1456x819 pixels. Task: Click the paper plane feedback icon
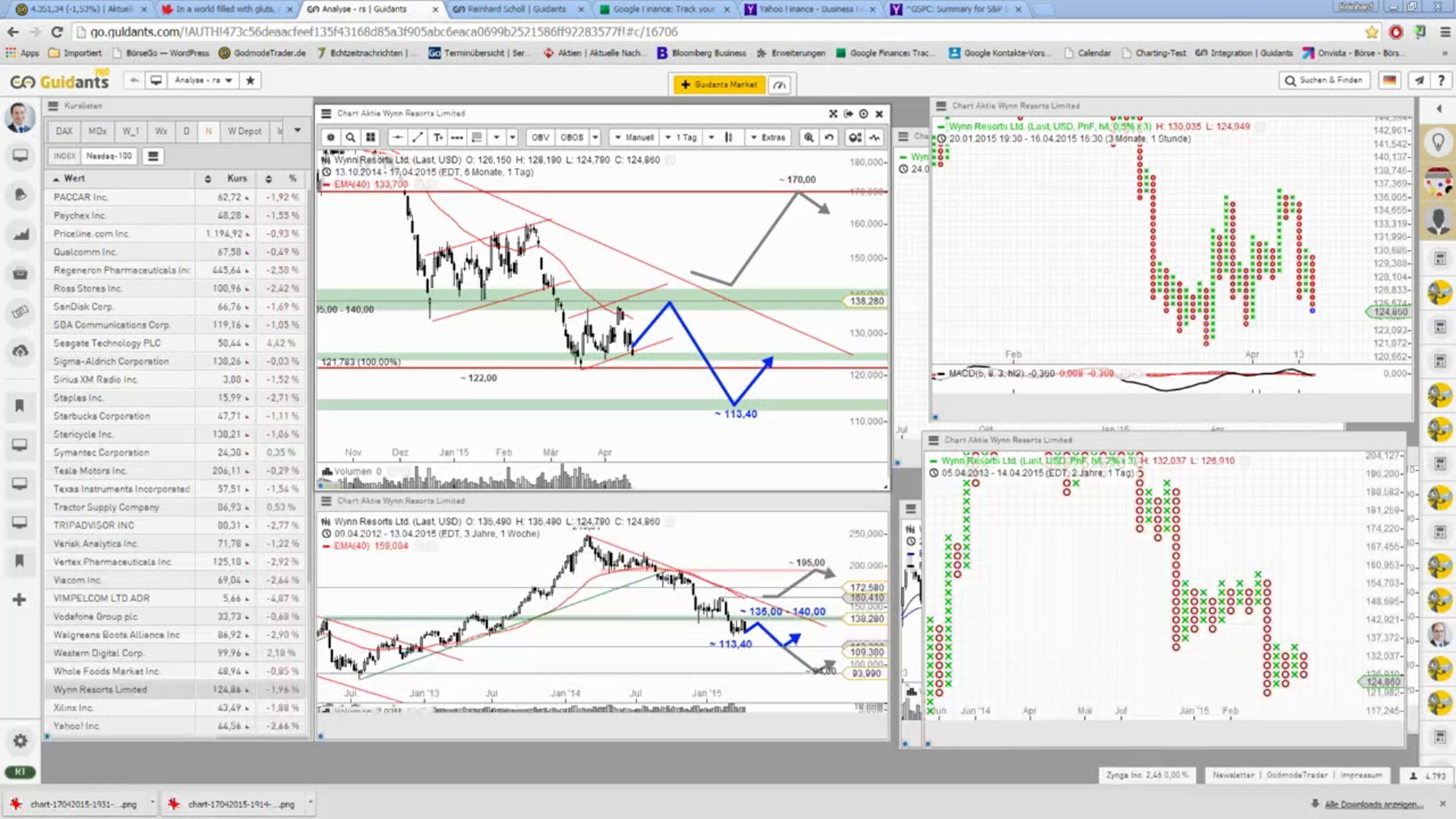click(1419, 80)
